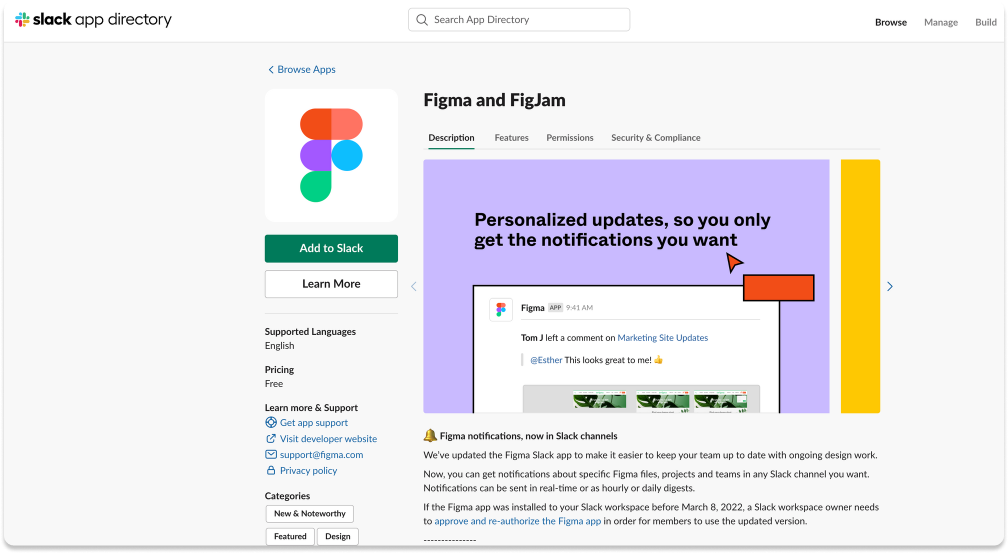The height and width of the screenshot is (554, 1008).
Task: Click the Learn More button
Action: click(x=331, y=284)
